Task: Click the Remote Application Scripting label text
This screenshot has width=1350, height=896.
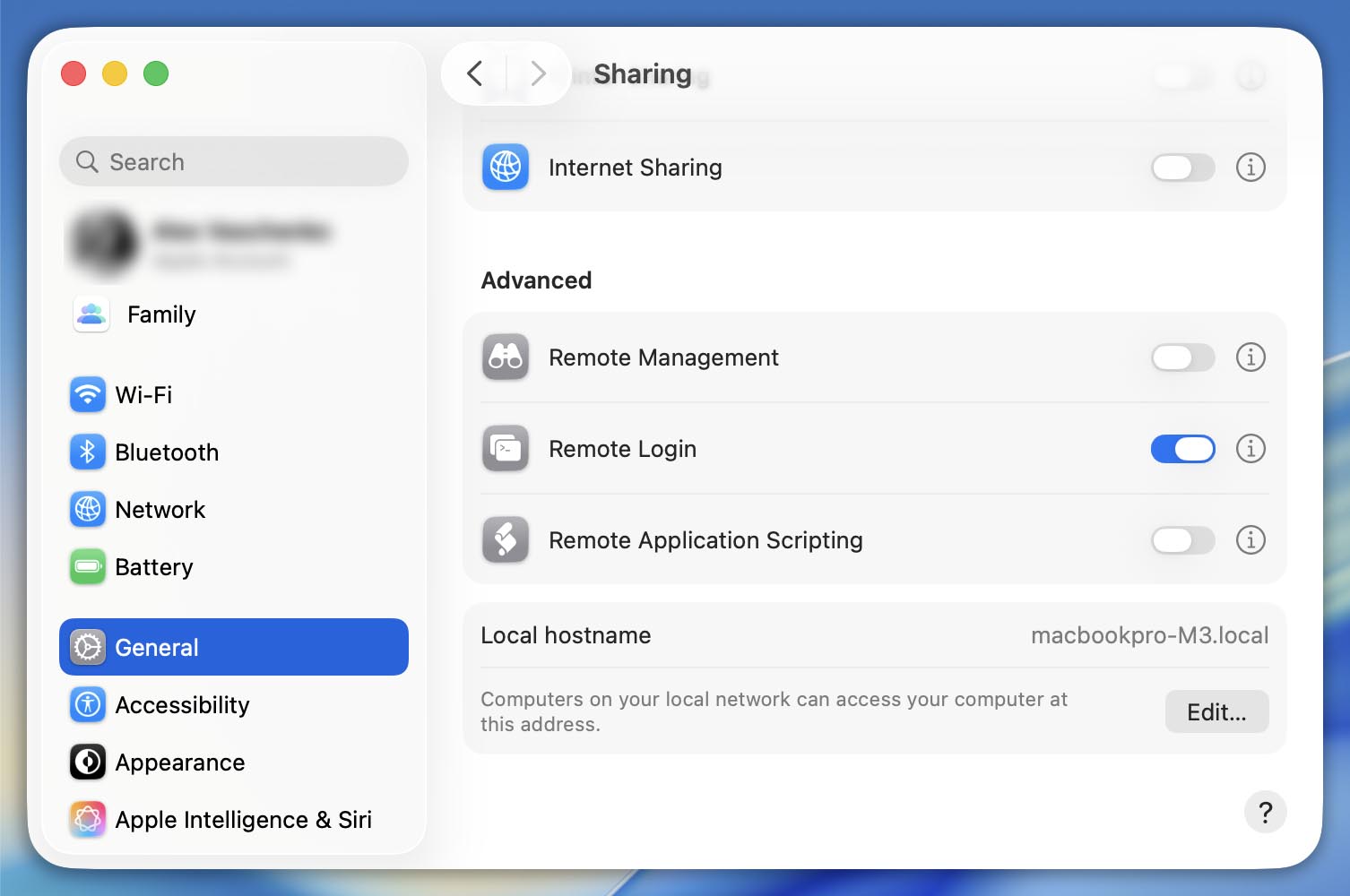Action: click(x=705, y=540)
